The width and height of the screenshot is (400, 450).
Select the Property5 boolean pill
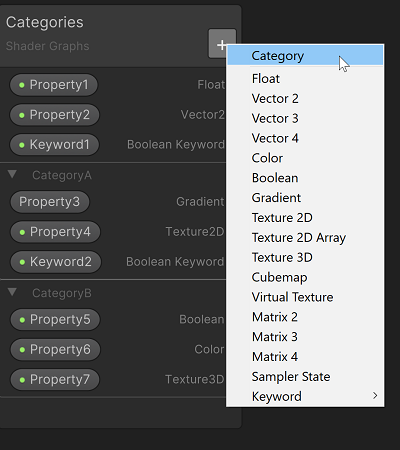point(55,319)
